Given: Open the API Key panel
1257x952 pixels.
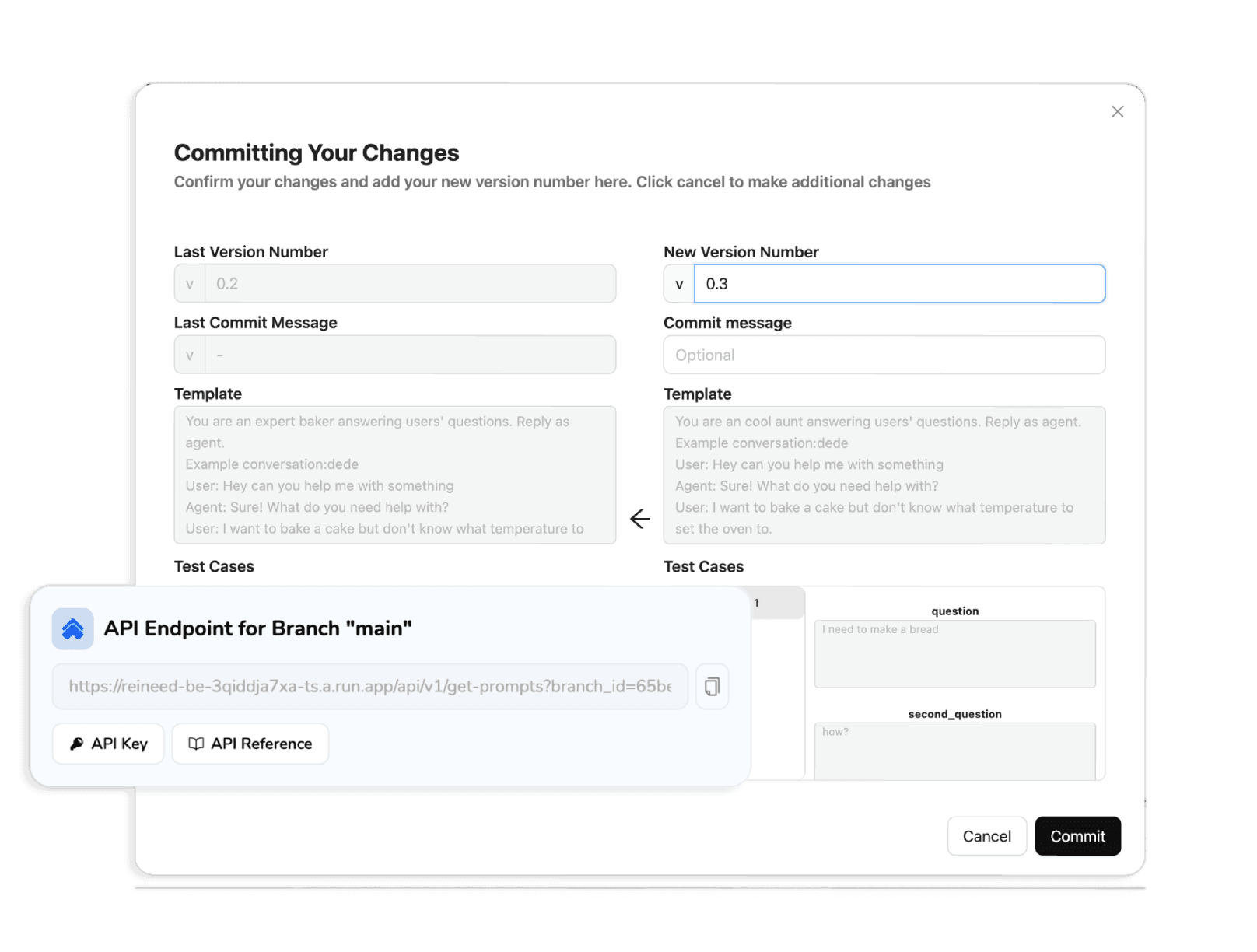Looking at the screenshot, I should point(108,744).
